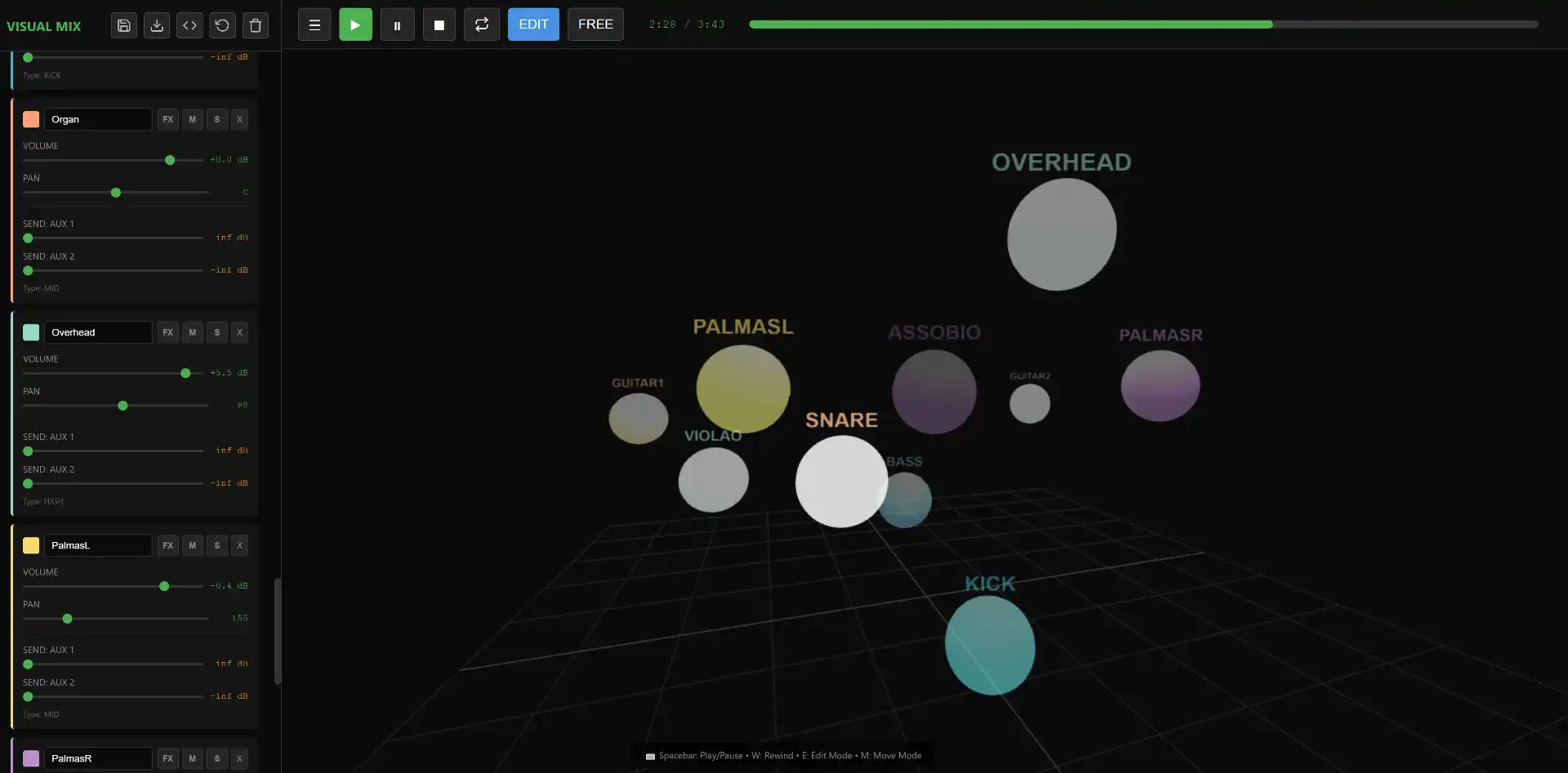Toggle loop playback icon
1568x773 pixels.
[482, 24]
